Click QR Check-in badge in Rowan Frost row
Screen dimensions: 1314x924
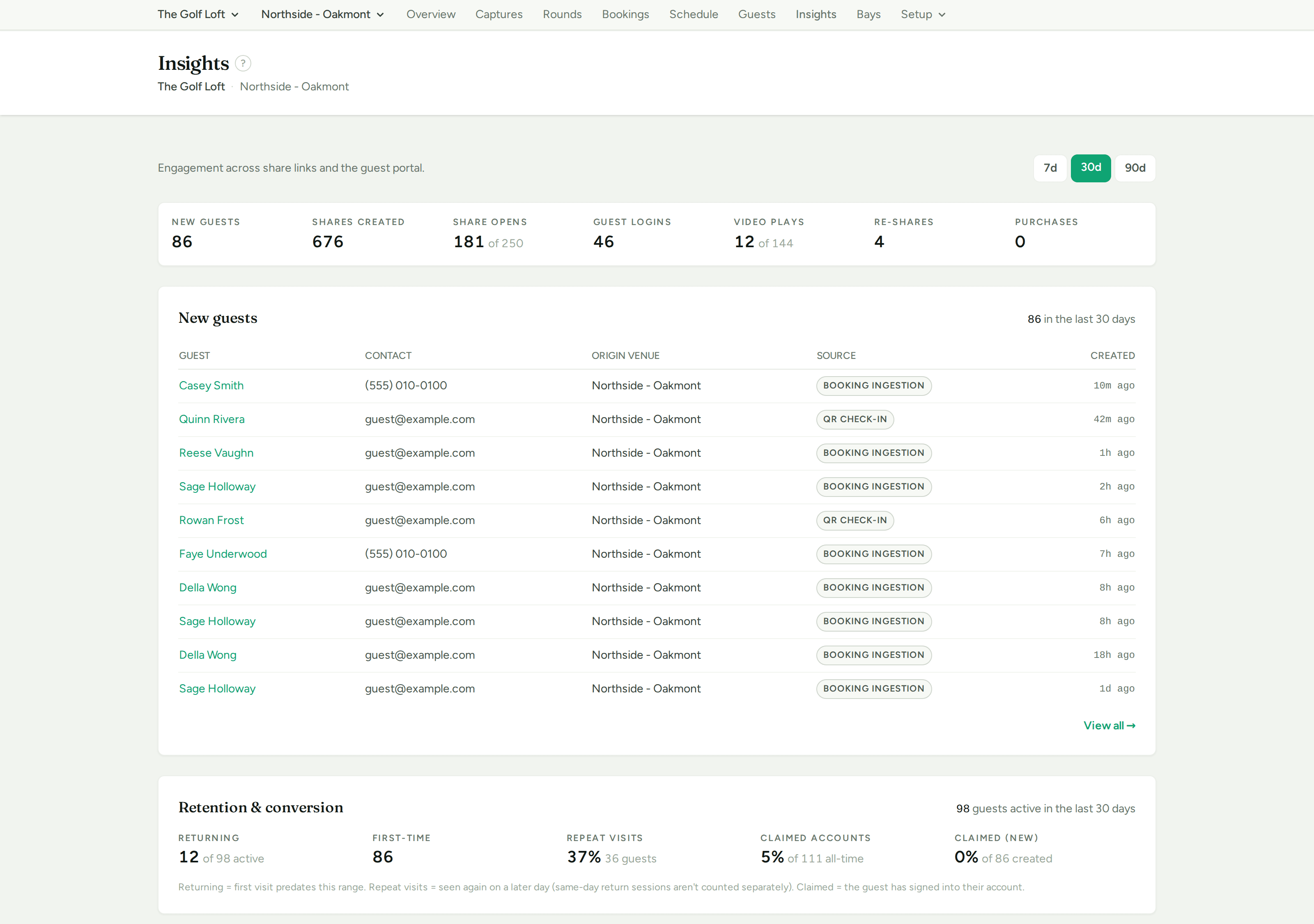click(855, 520)
